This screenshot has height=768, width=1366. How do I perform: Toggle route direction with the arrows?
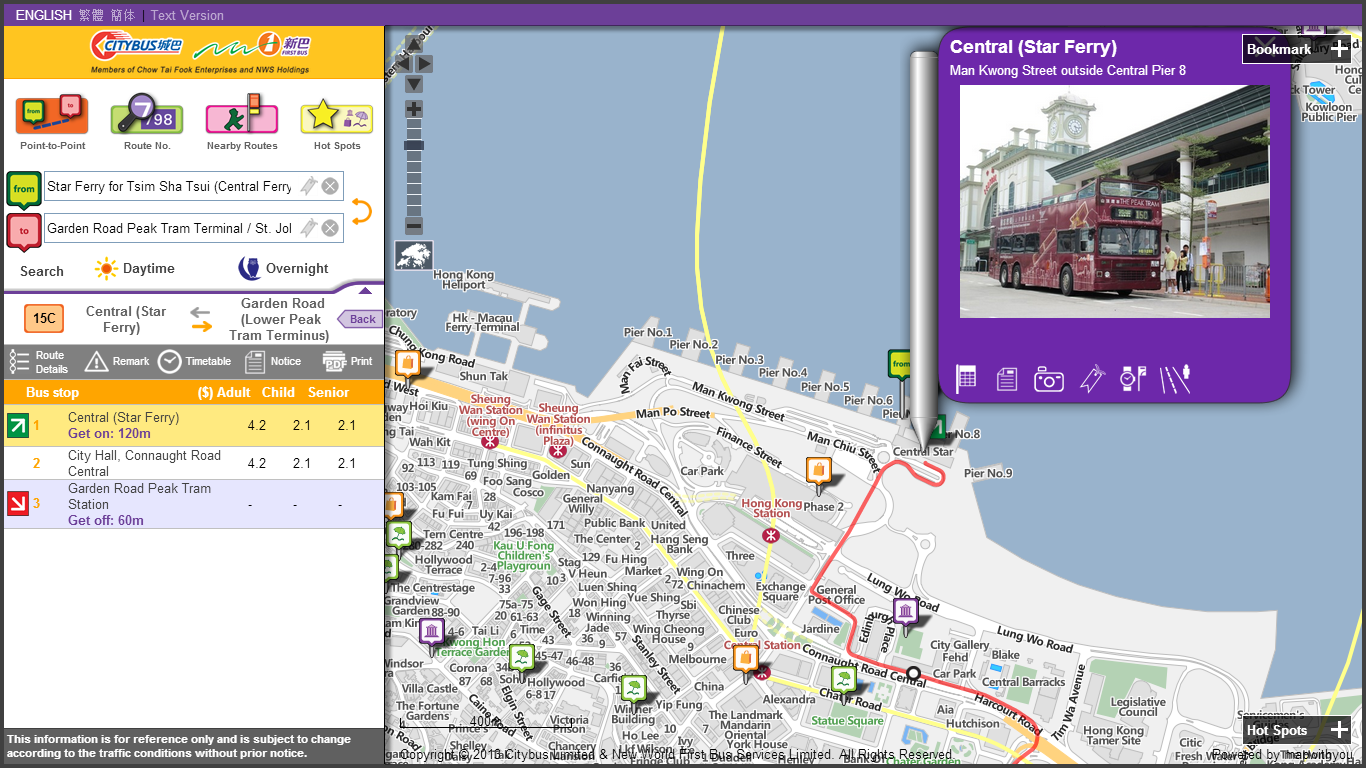click(202, 319)
